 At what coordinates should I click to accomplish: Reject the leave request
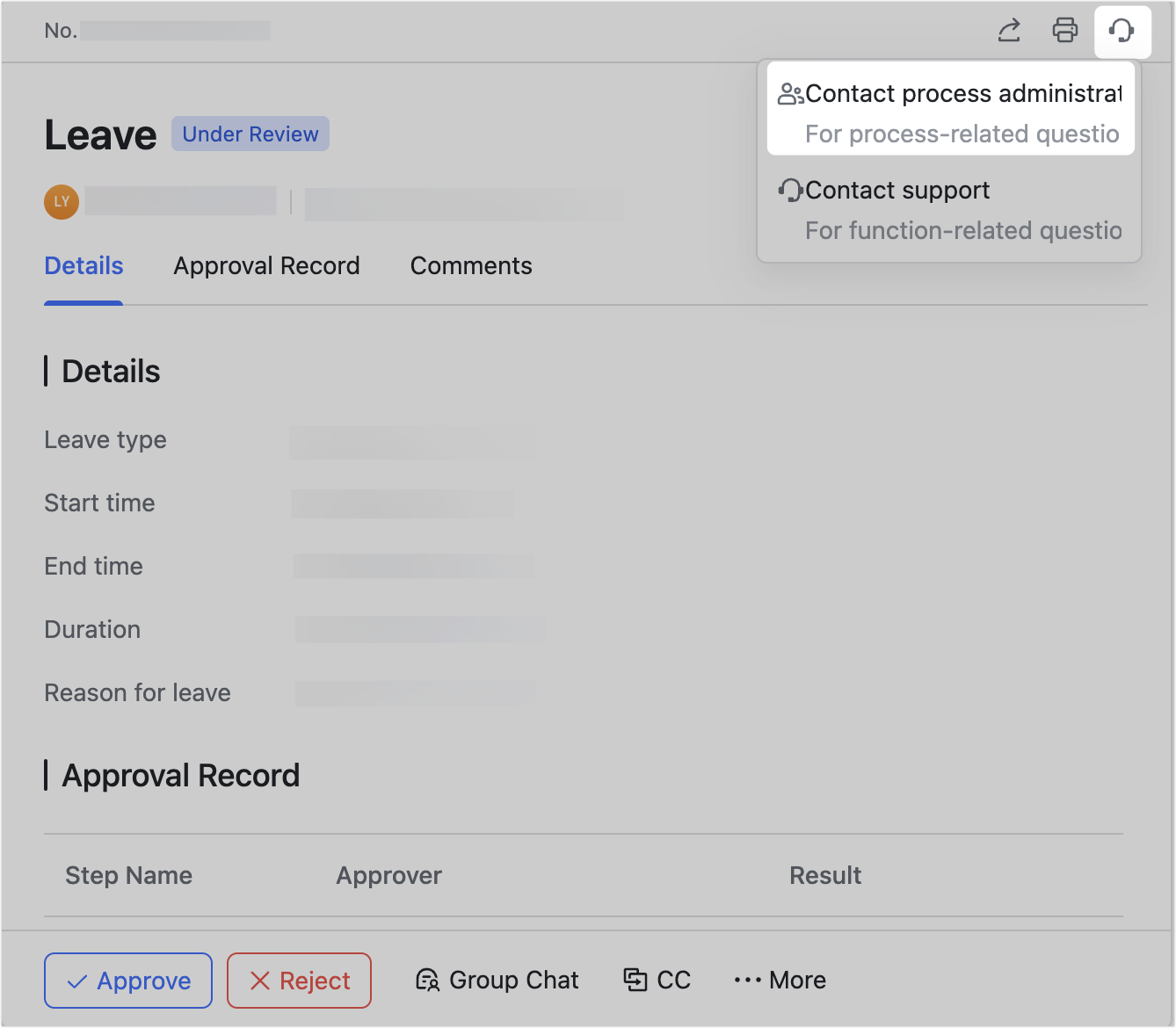tap(299, 981)
